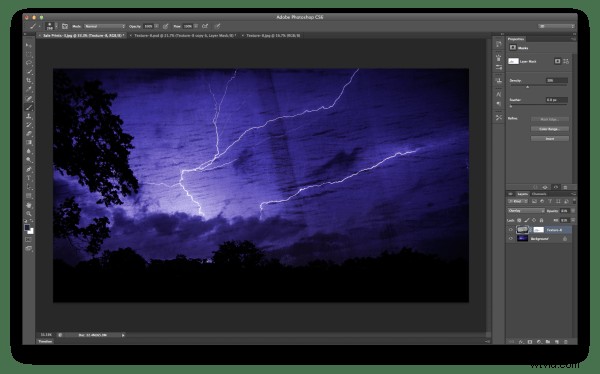The height and width of the screenshot is (374, 600).
Task: Select the Spot Healing Brush tool
Action: coord(29,98)
